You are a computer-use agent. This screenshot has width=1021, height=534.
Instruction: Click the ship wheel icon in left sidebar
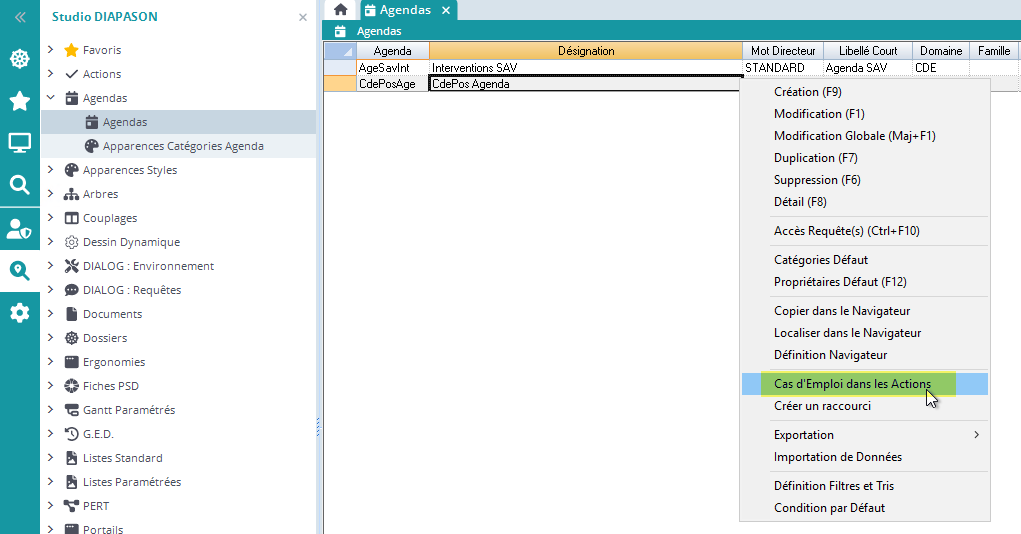click(x=19, y=59)
